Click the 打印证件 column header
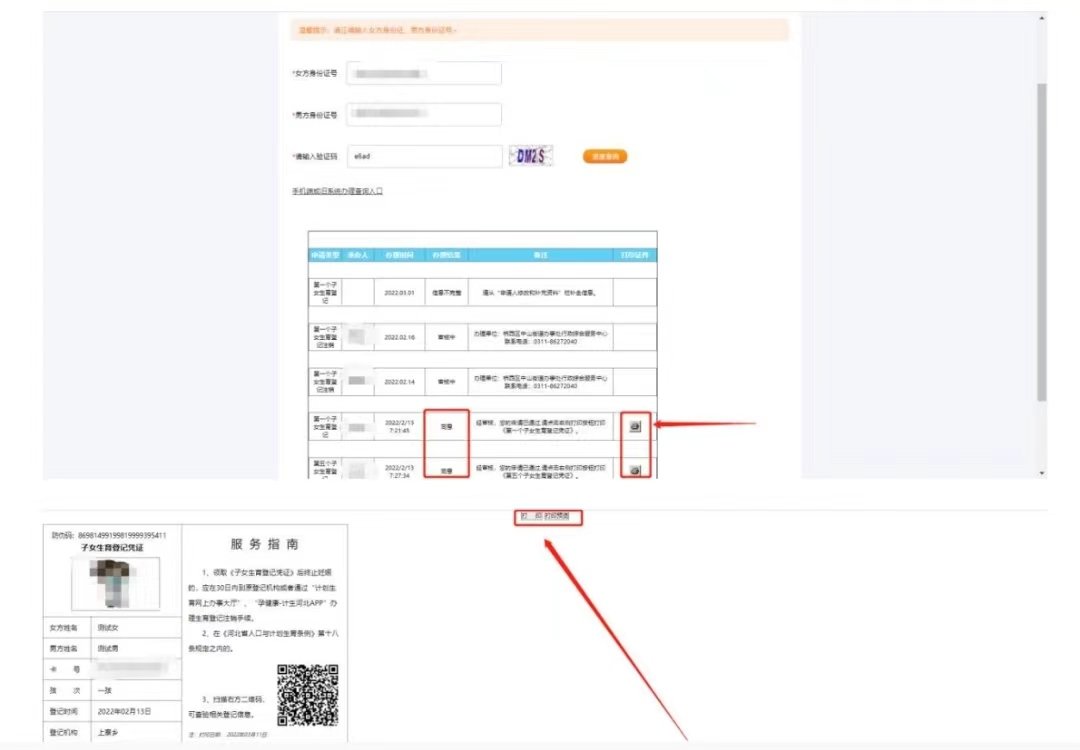This screenshot has height=750, width=1080. pos(634,255)
